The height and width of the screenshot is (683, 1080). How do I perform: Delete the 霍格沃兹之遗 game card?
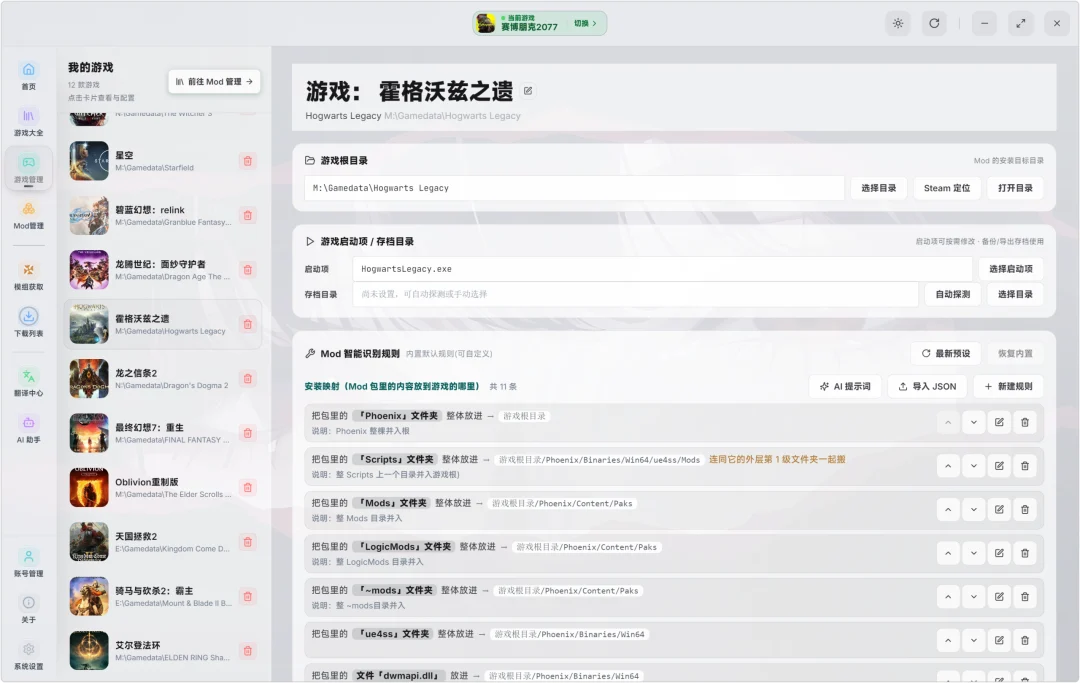(248, 324)
